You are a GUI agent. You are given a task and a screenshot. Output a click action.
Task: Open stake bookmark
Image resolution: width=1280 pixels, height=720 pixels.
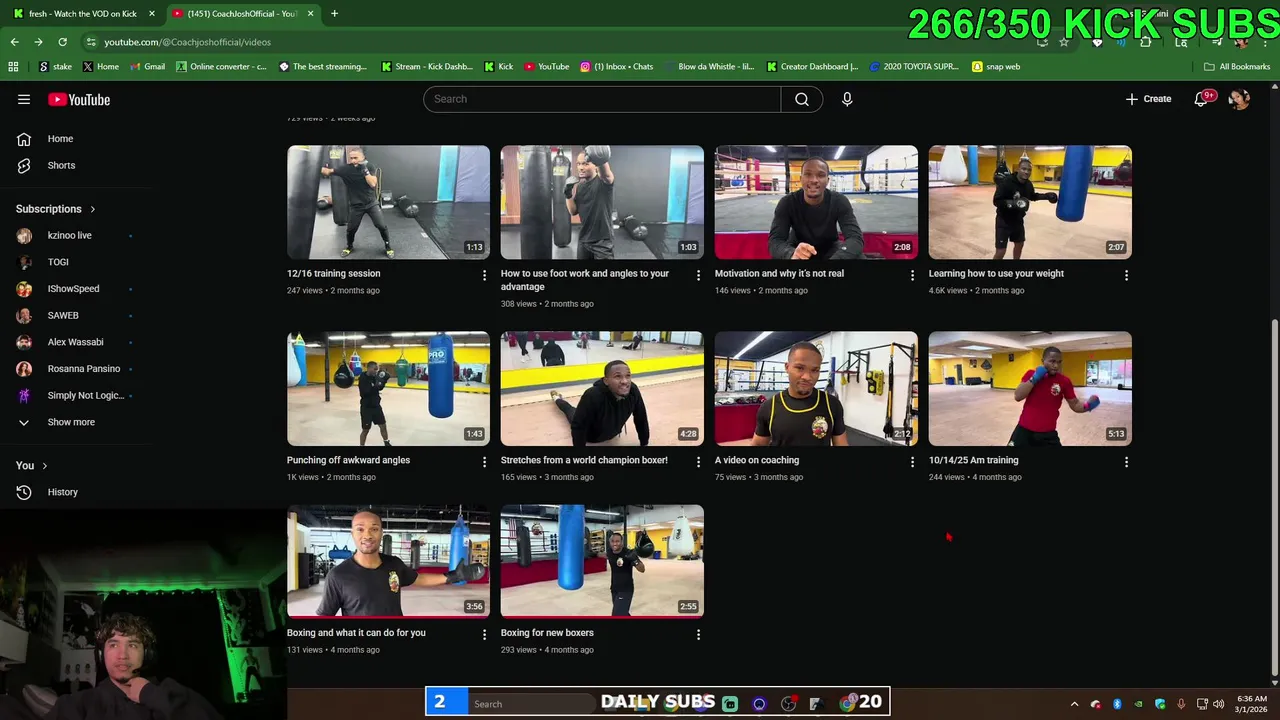pyautogui.click(x=55, y=67)
